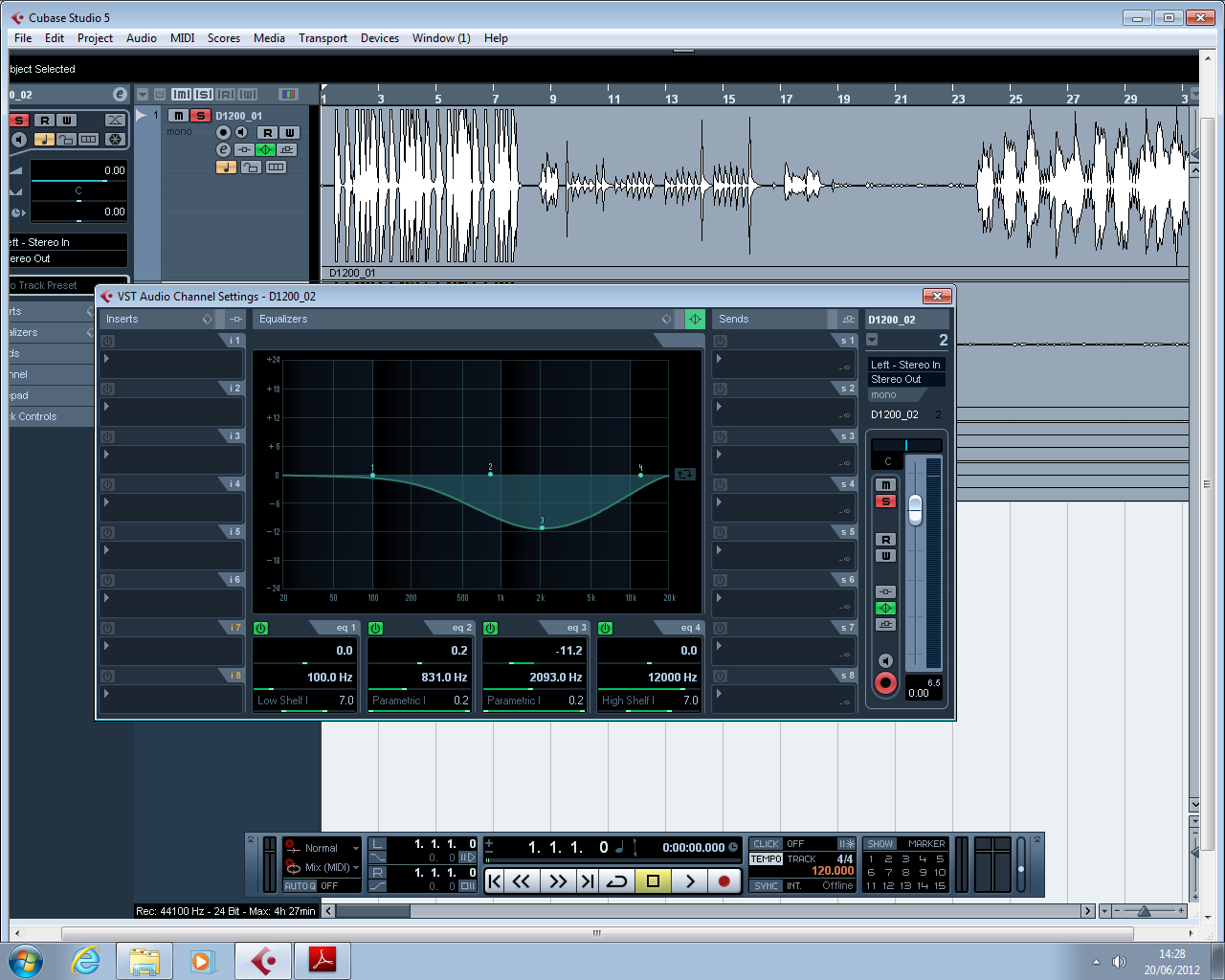Screen dimensions: 1225x980
Task: Go to previous marker in transport panel
Action: click(495, 881)
